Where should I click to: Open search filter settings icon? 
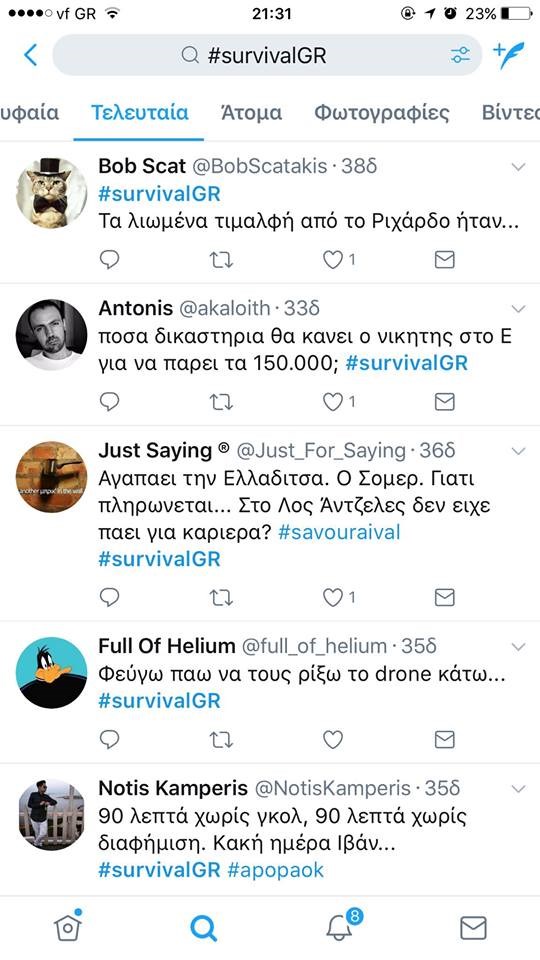(x=460, y=55)
